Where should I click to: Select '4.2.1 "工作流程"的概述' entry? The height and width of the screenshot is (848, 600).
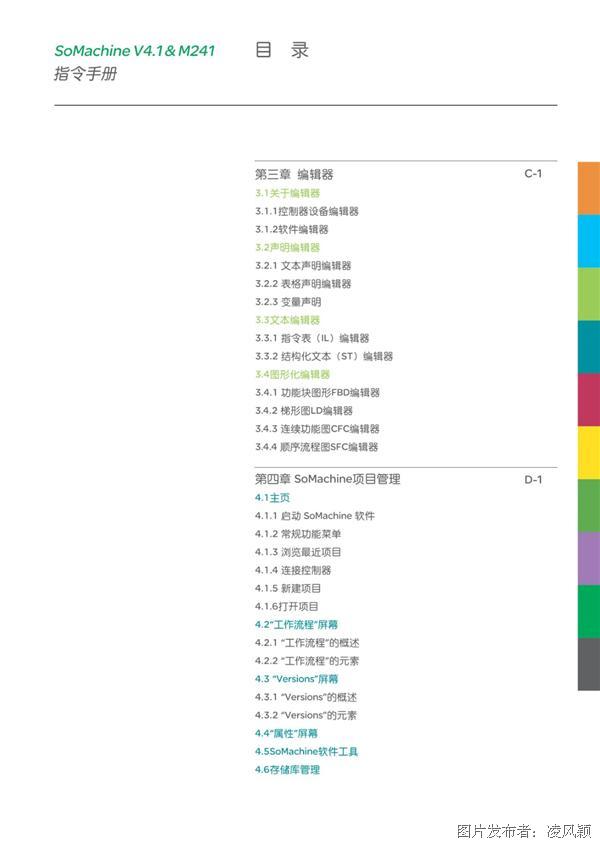coord(307,642)
